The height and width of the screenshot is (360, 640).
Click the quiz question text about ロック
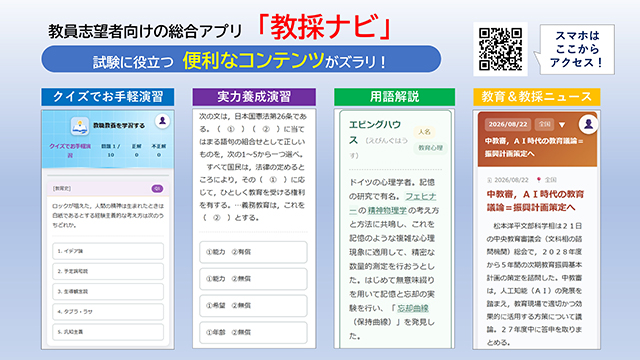(108, 216)
